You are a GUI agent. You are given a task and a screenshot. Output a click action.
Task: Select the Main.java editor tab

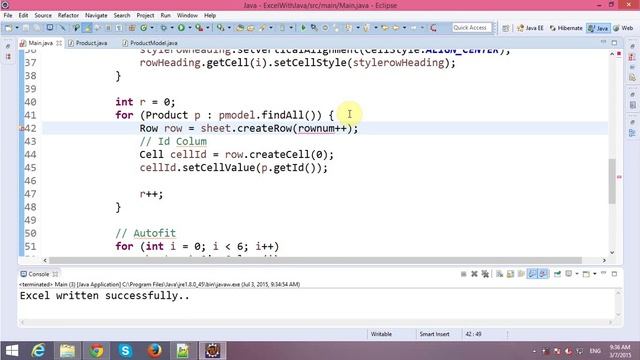tap(40, 43)
